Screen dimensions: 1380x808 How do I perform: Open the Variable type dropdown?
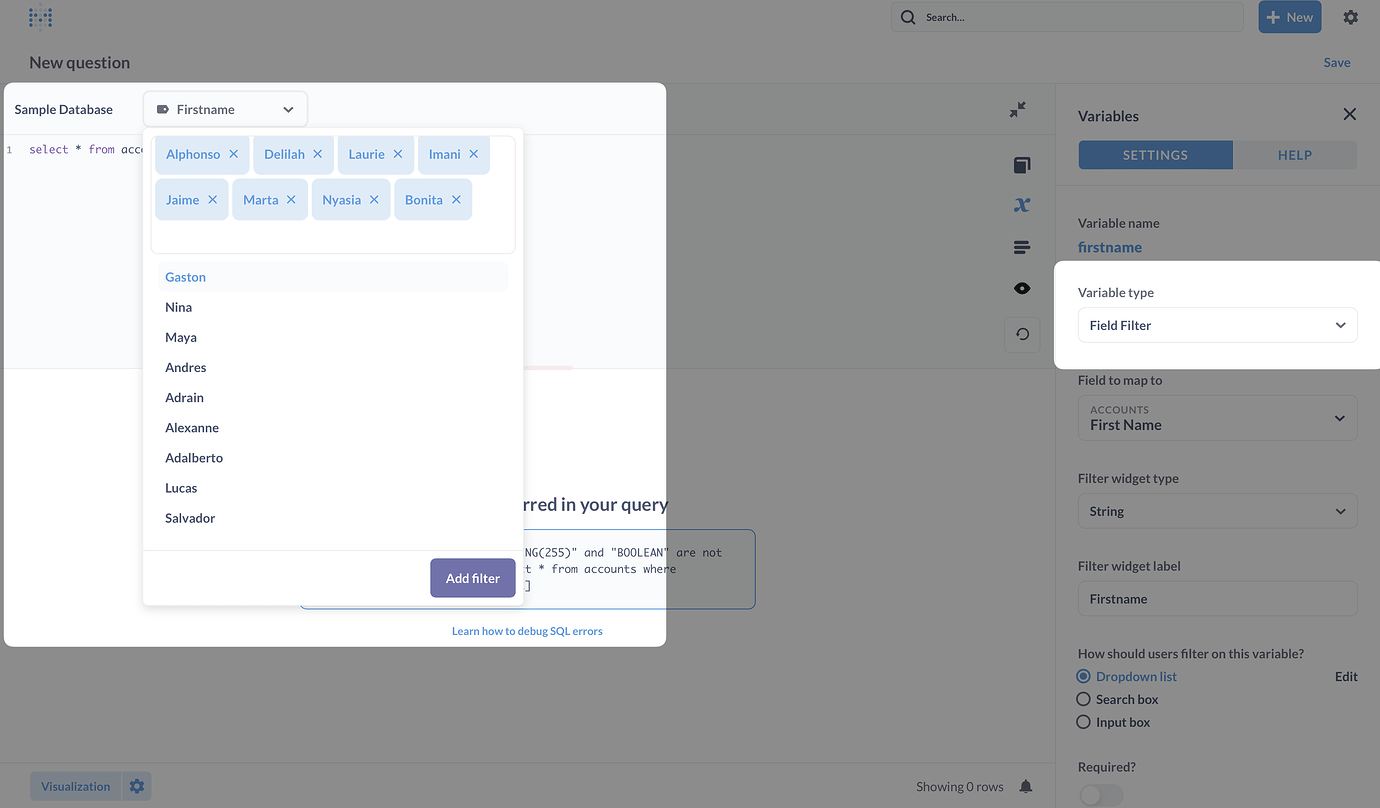pyautogui.click(x=1217, y=325)
